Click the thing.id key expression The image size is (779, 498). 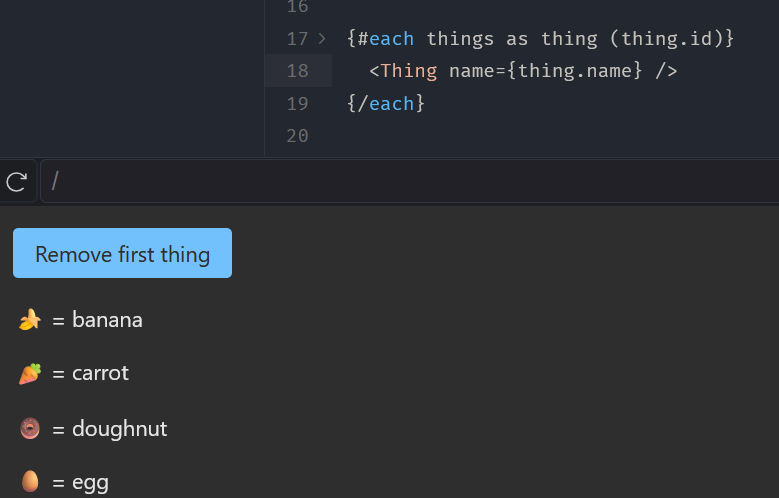672,39
